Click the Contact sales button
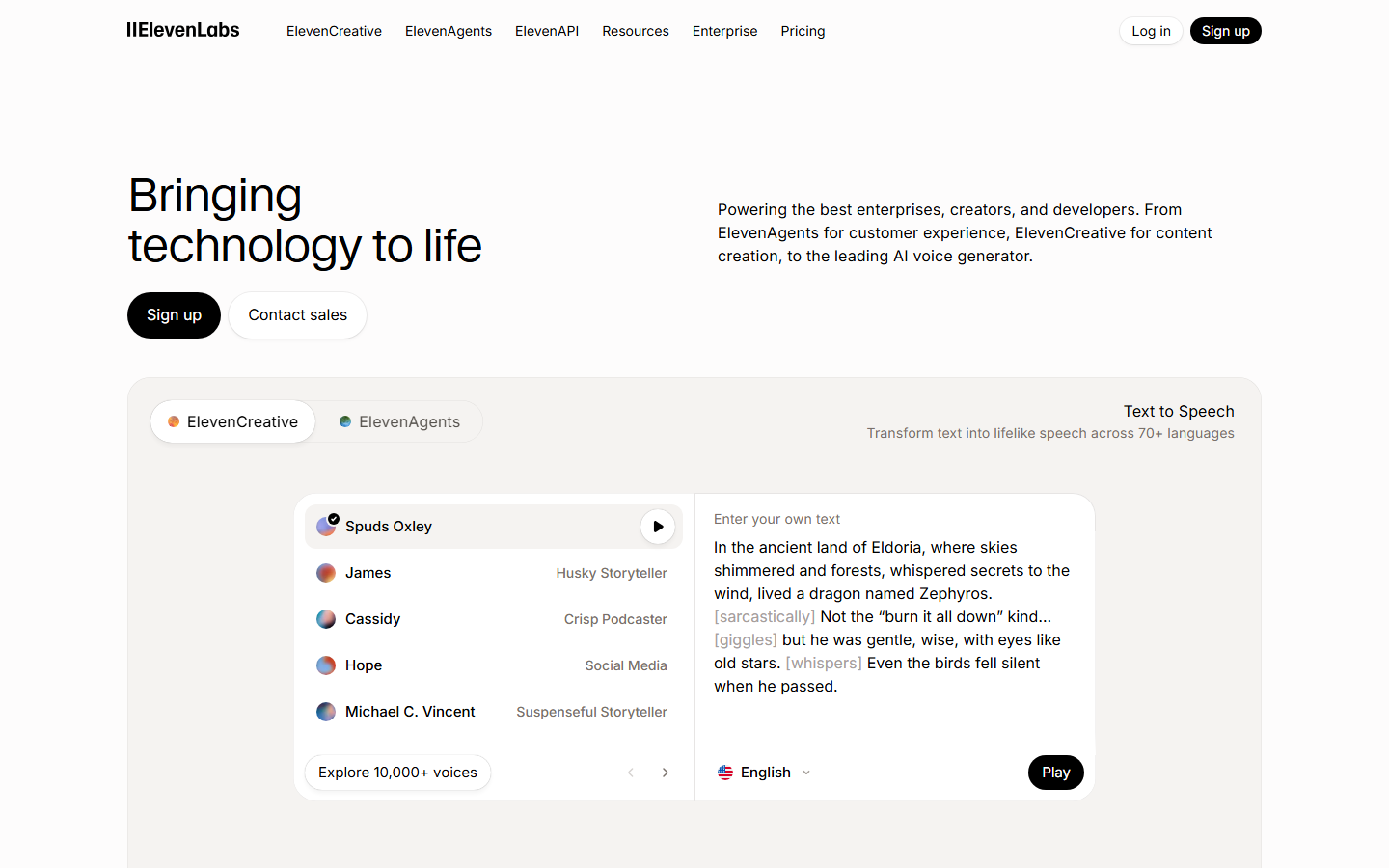The width and height of the screenshot is (1389, 868). 297,314
